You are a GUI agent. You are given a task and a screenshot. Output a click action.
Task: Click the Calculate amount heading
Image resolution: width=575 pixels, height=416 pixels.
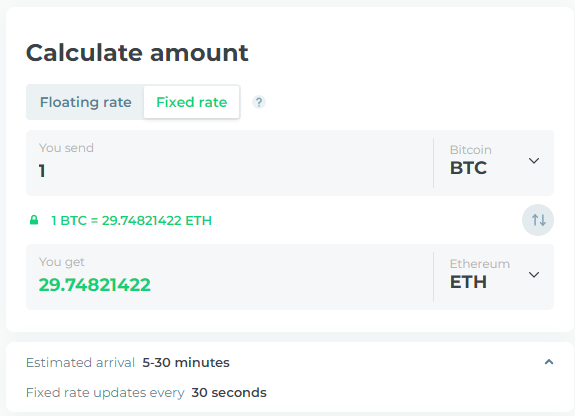(137, 53)
